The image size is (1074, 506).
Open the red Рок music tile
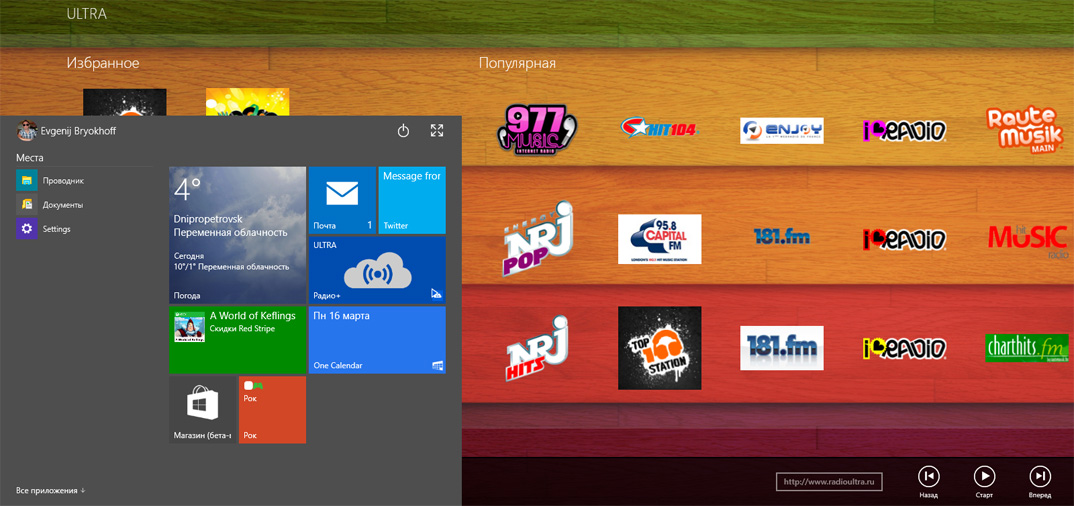tap(273, 409)
